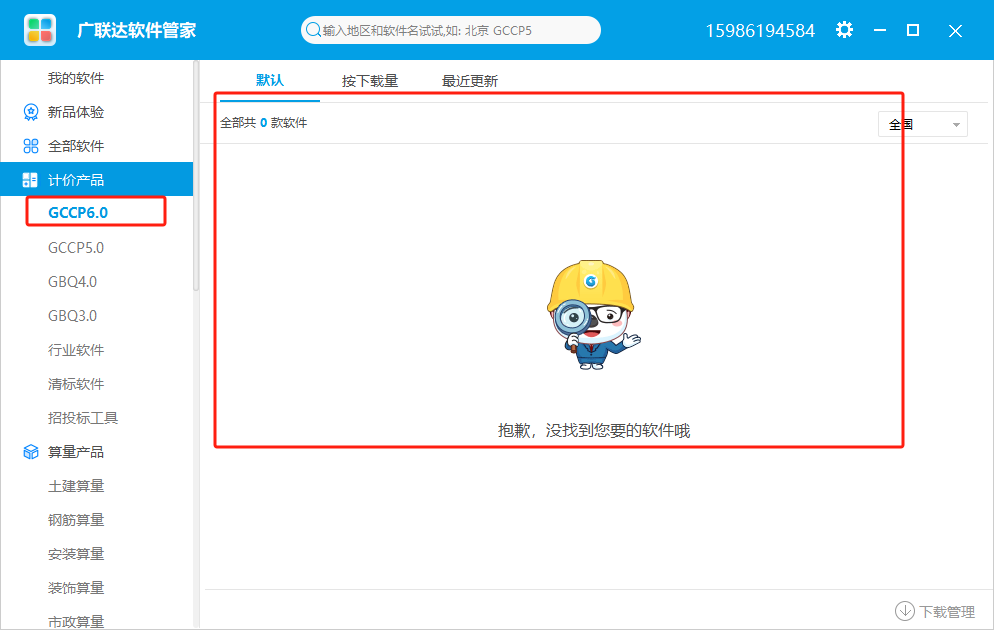Click the mascot illustration with magnifier

[593, 315]
